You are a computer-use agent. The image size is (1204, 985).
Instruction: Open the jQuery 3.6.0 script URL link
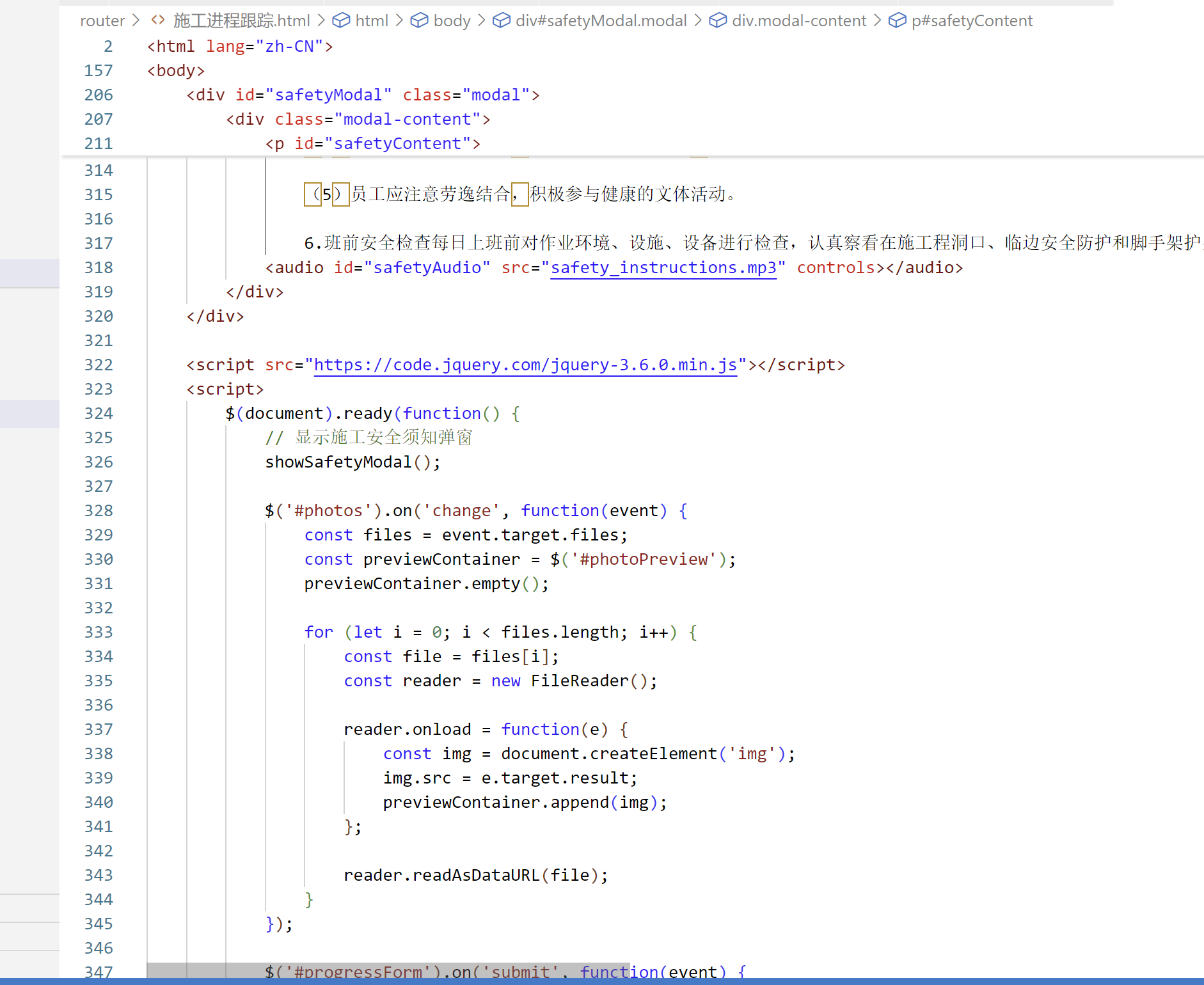525,365
